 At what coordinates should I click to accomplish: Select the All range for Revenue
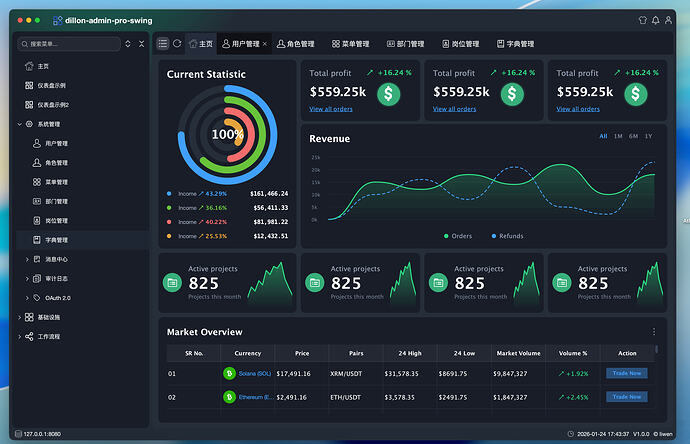603,136
